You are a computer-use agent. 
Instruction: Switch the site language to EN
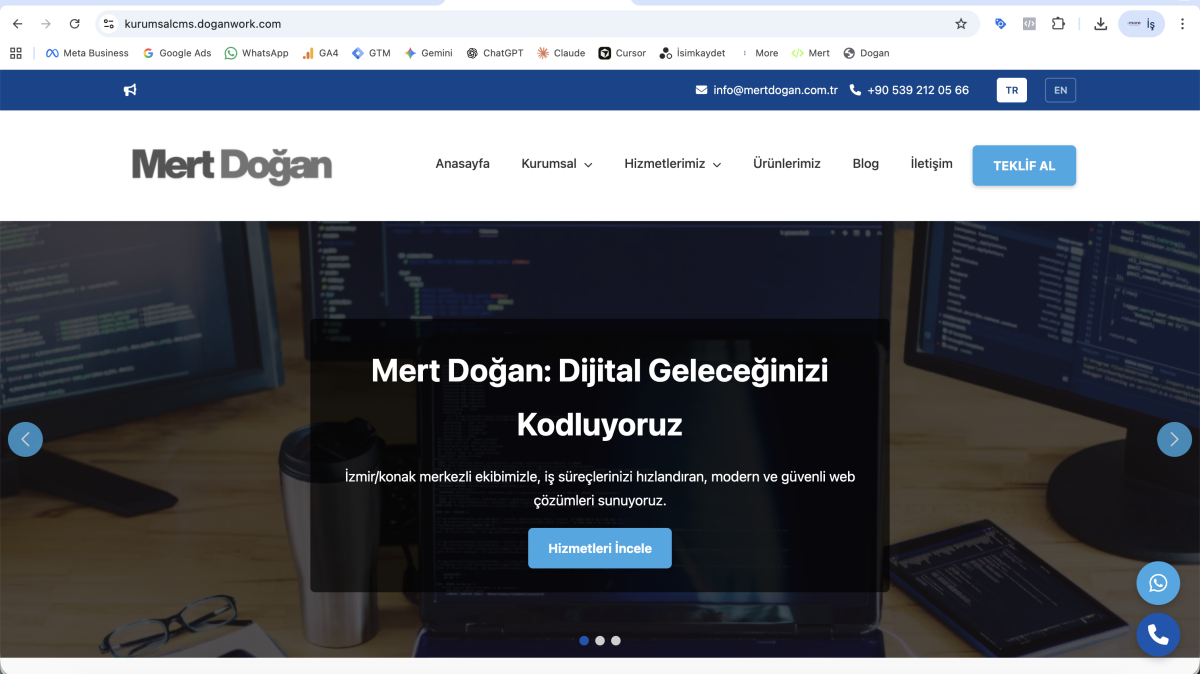1060,90
